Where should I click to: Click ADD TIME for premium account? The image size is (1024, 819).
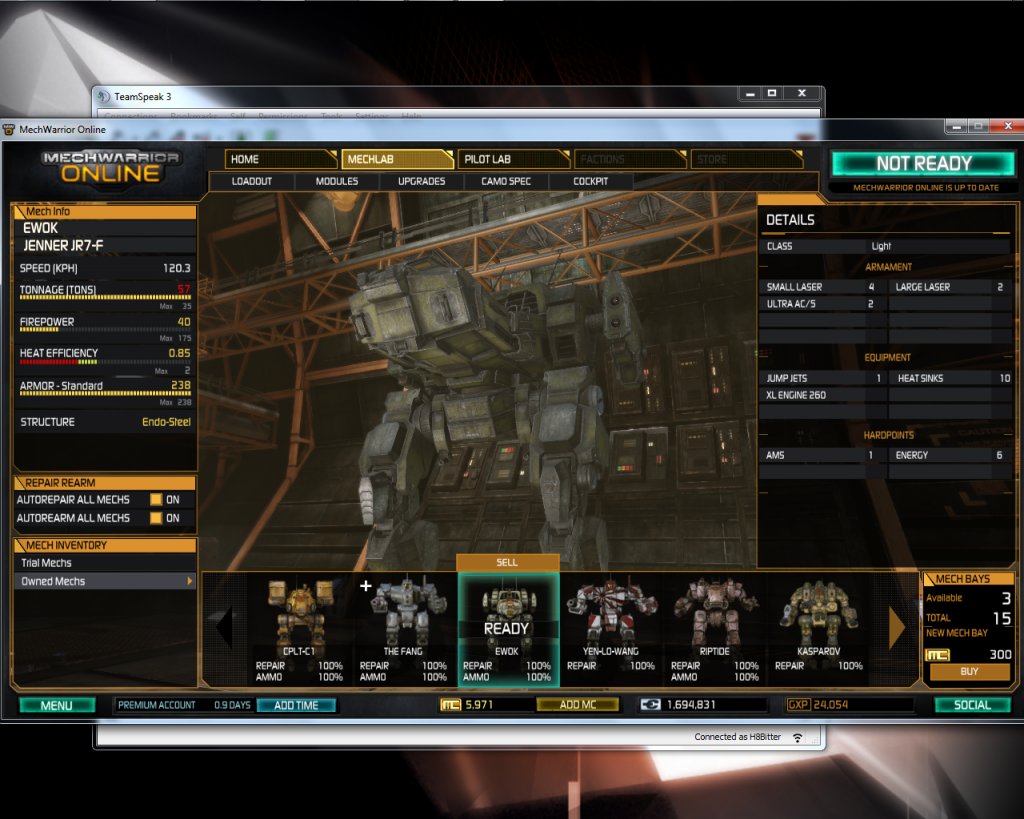(296, 705)
